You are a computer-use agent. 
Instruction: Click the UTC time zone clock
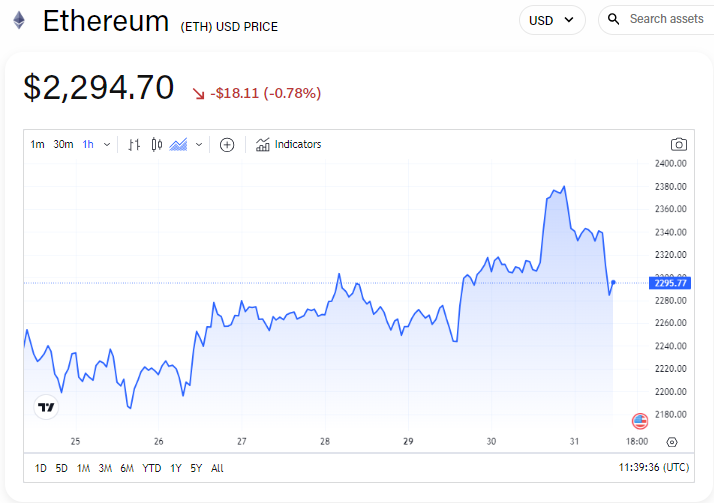click(x=655, y=468)
